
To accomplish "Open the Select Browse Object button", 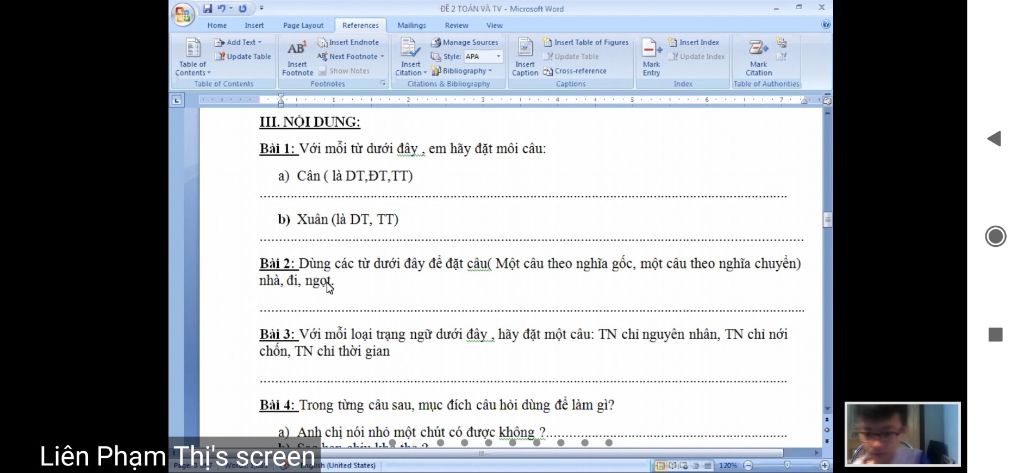I will coord(827,430).
